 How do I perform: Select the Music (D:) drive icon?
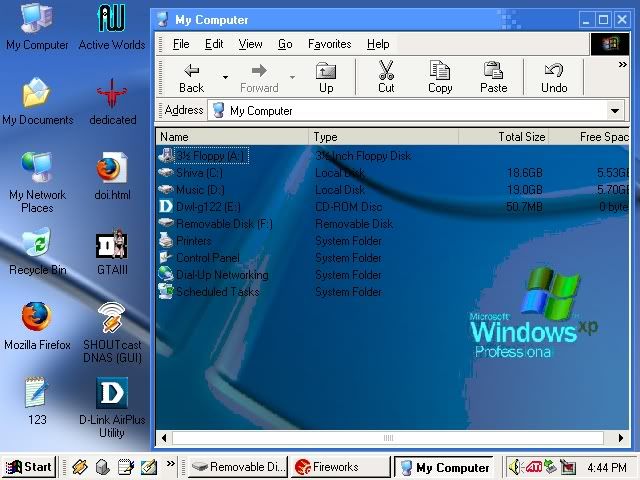[166, 189]
